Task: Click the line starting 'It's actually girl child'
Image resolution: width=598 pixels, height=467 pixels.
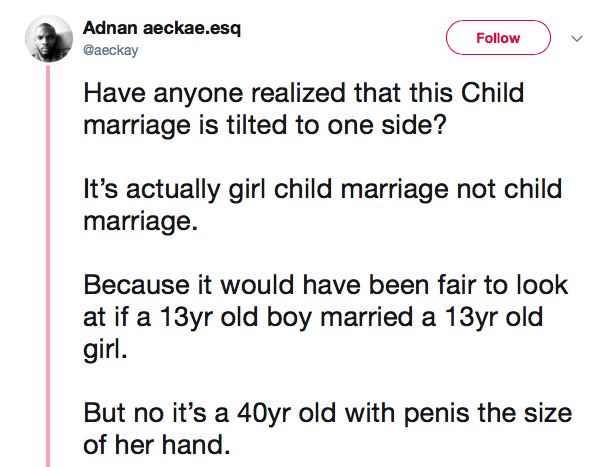Action: [323, 189]
